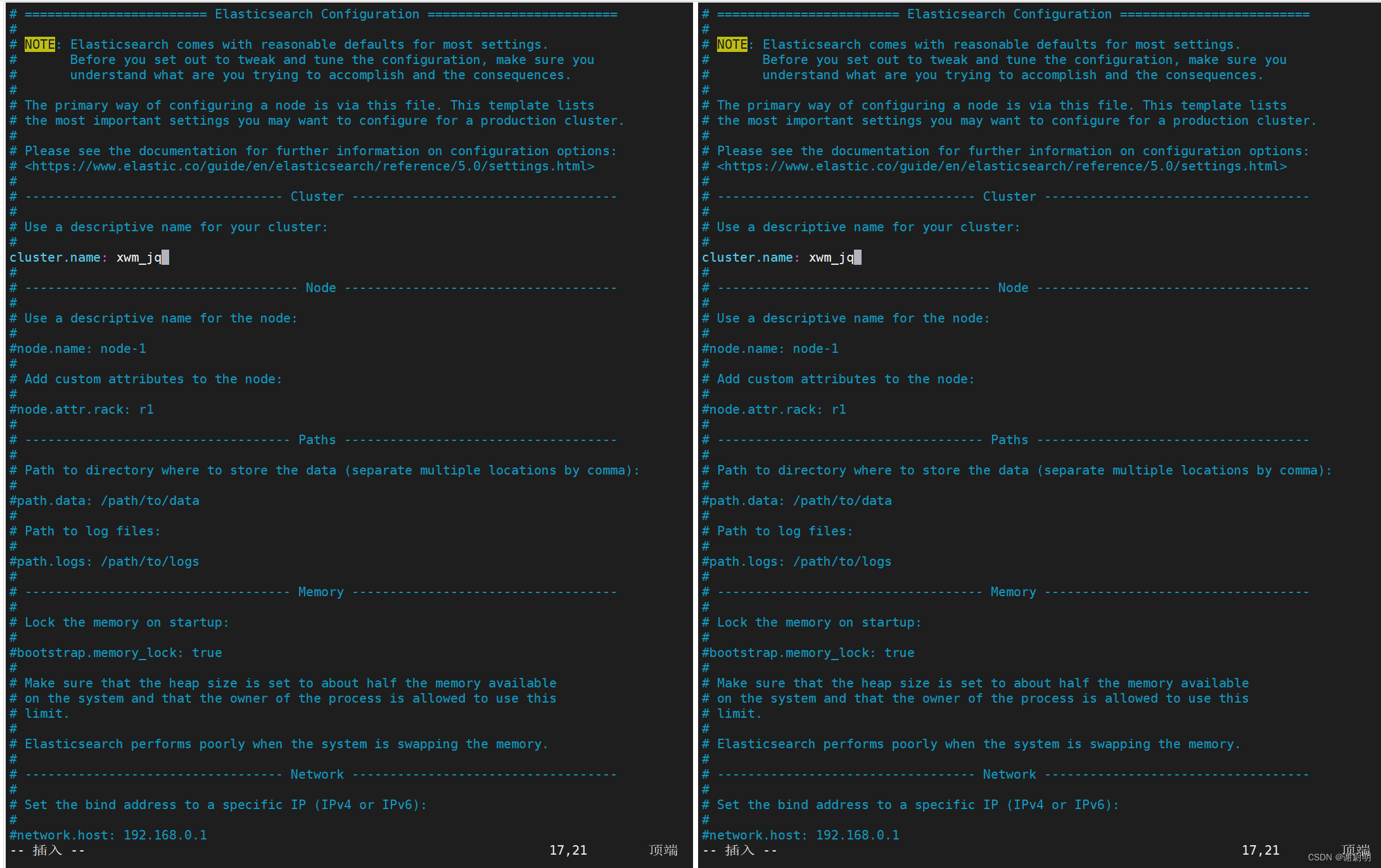The width and height of the screenshot is (1381, 868).
Task: Click 'Lock the memory on startup:' in left terminal
Action: [127, 622]
